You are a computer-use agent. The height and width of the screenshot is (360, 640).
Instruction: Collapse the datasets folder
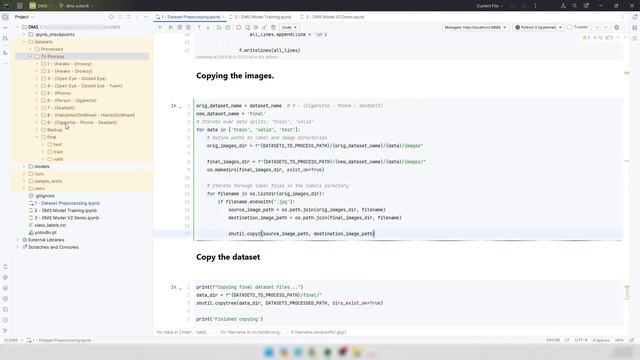[24, 42]
